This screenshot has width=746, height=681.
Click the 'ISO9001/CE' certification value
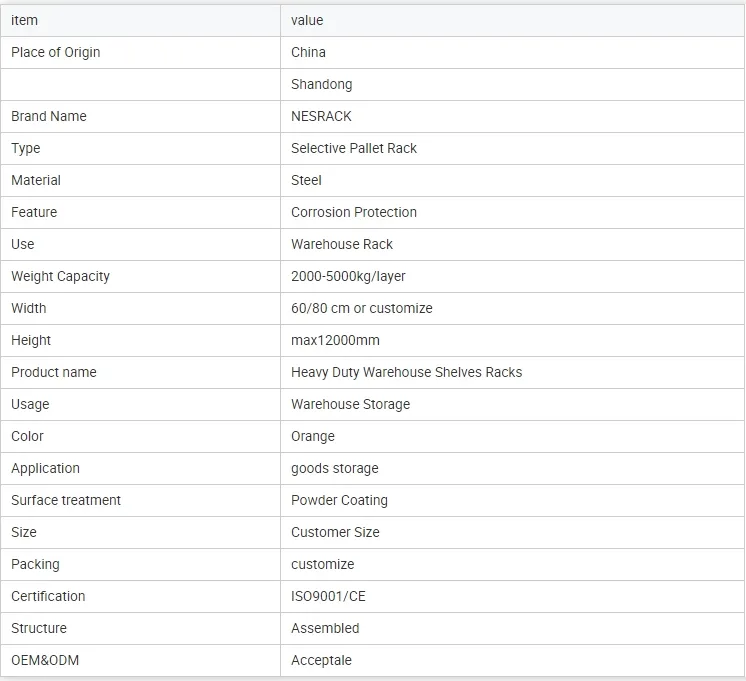[328, 596]
